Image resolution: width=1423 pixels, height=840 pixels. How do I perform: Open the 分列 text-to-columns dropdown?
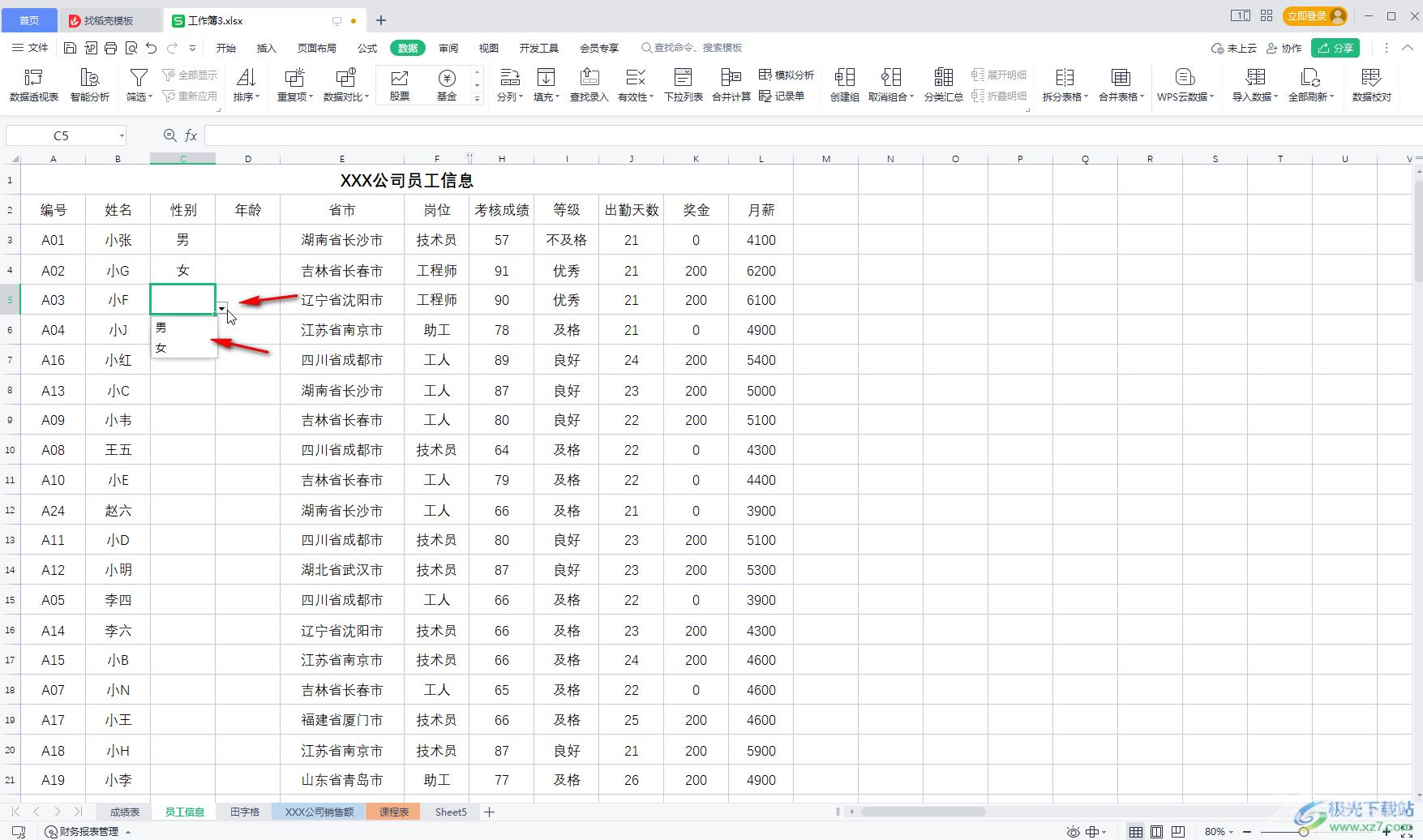[509, 85]
